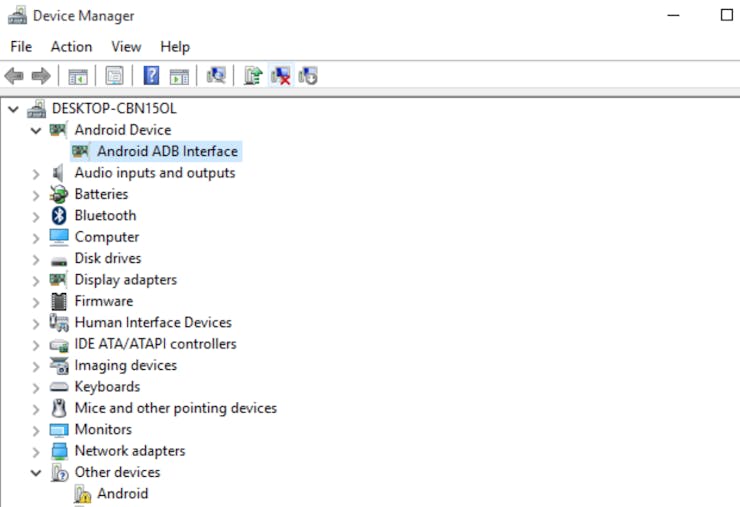Viewport: 740px width, 507px height.
Task: Click the Network adapters icon
Action: click(59, 451)
